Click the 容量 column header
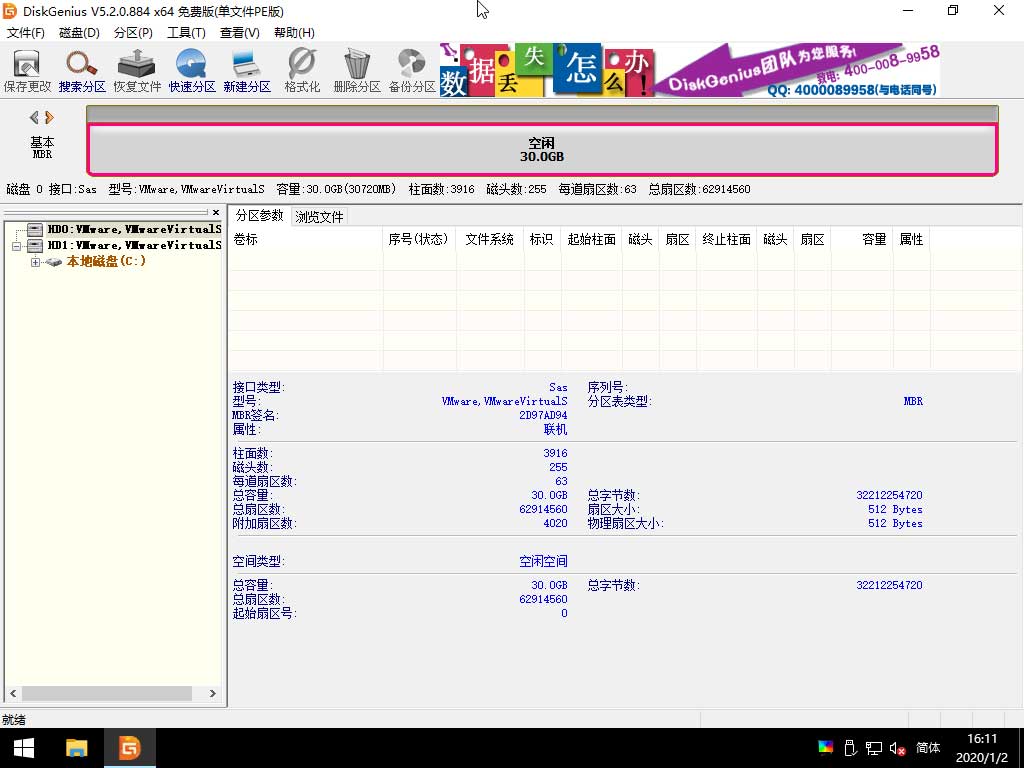The height and width of the screenshot is (768, 1024). click(861, 240)
